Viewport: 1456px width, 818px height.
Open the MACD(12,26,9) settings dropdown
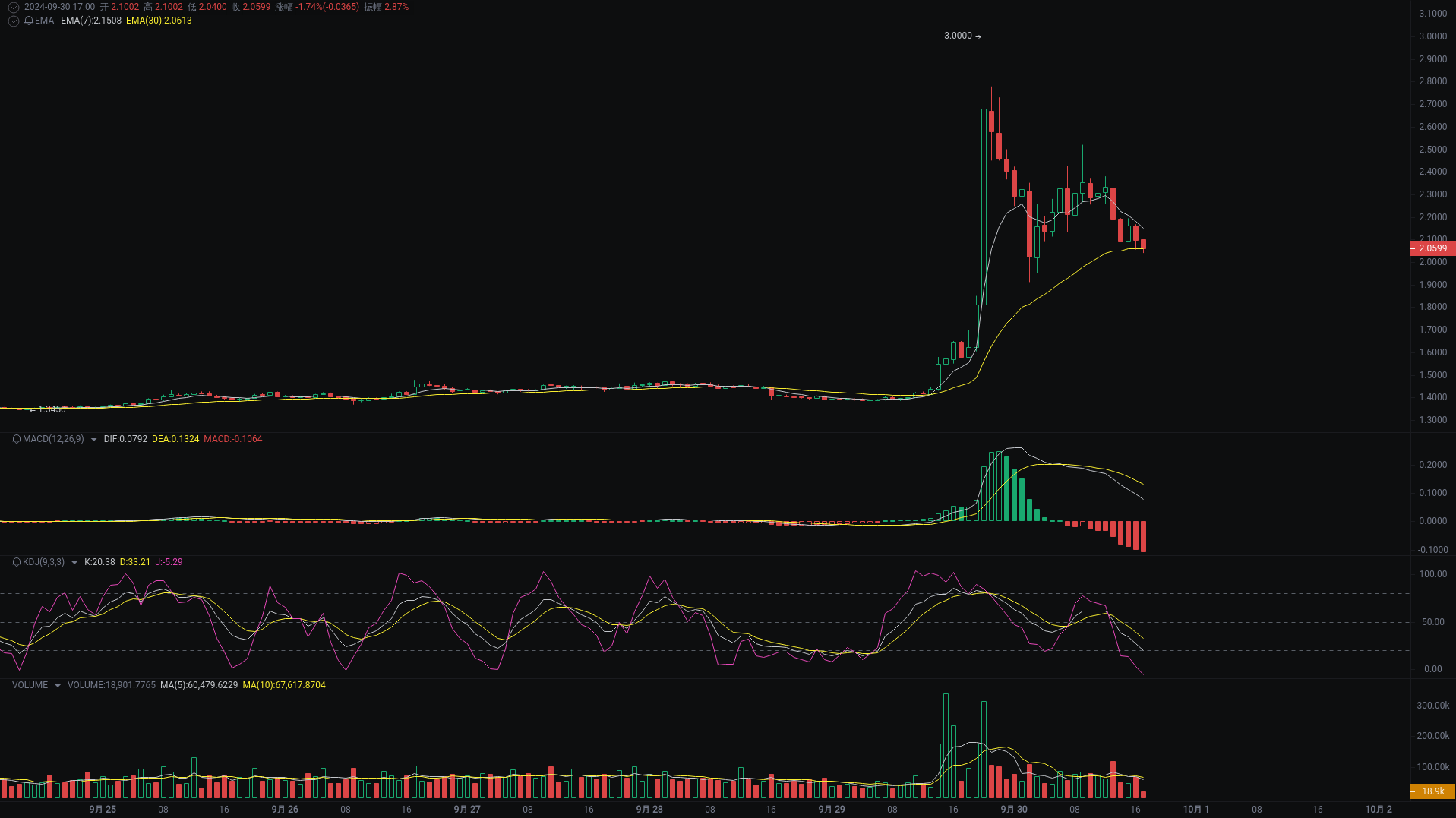click(93, 439)
